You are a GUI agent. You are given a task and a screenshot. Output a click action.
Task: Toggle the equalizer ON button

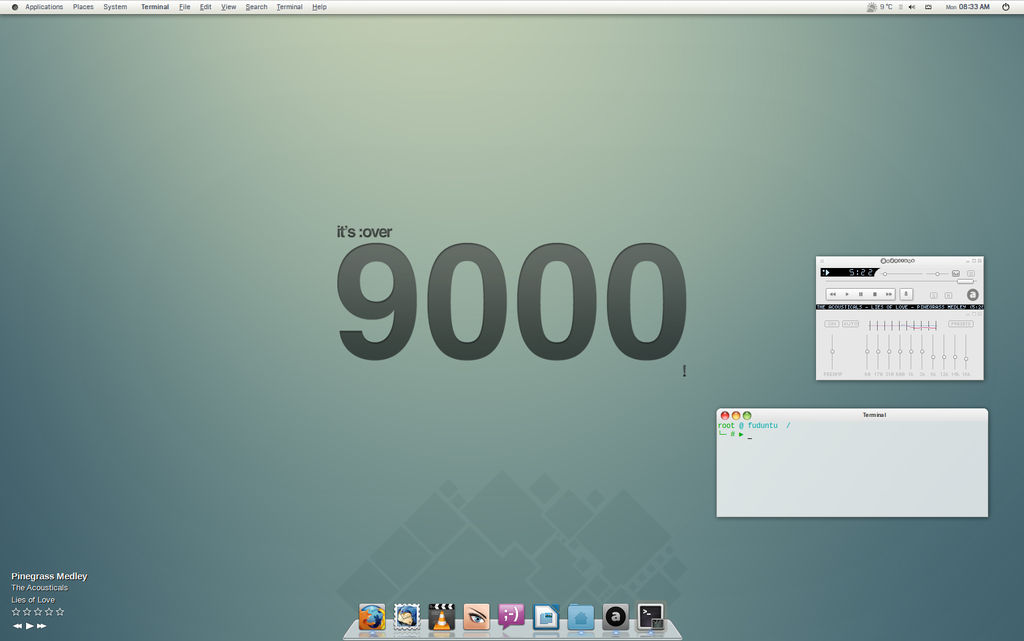pos(831,324)
